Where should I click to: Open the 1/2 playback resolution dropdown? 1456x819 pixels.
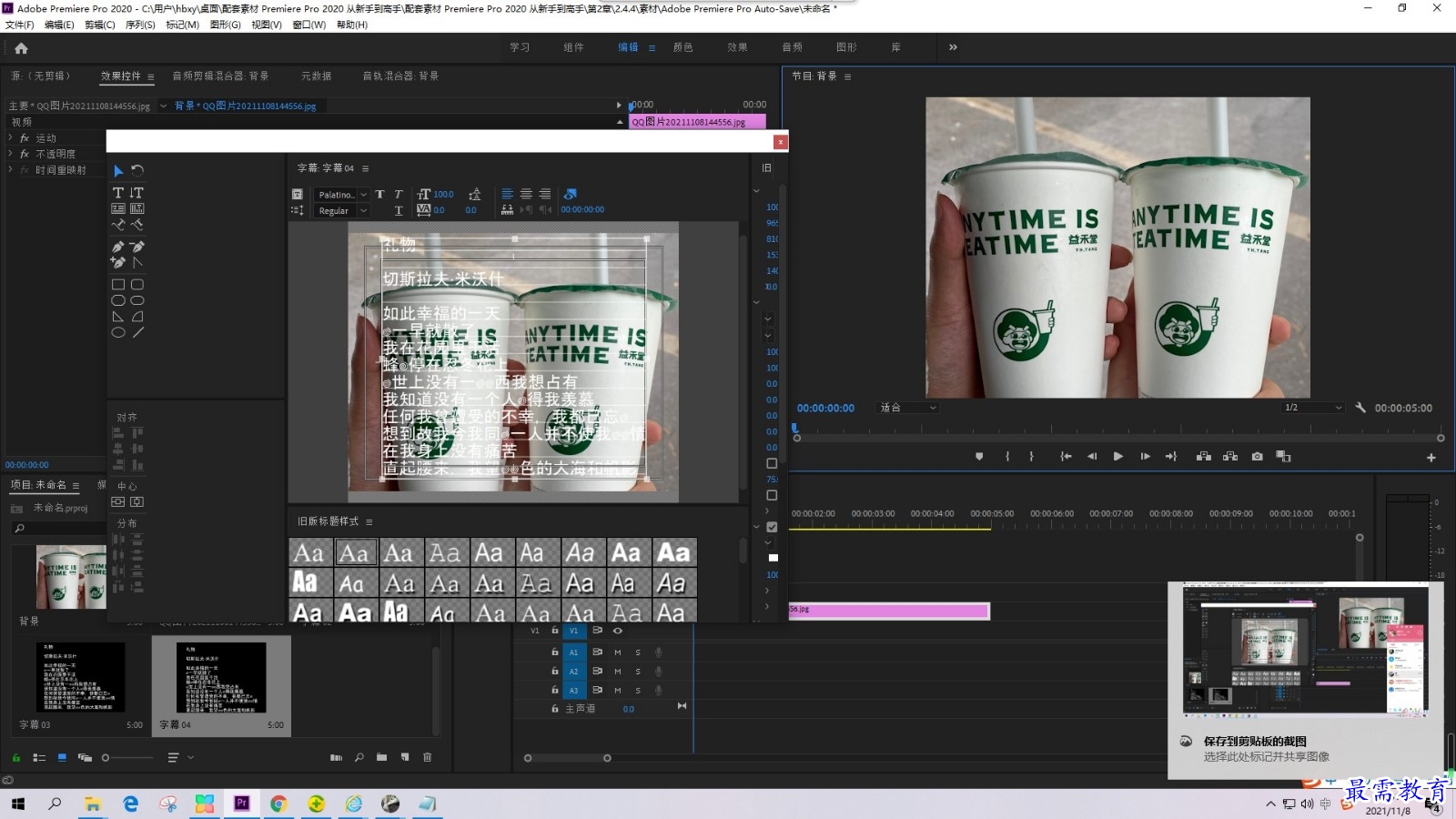point(1312,408)
